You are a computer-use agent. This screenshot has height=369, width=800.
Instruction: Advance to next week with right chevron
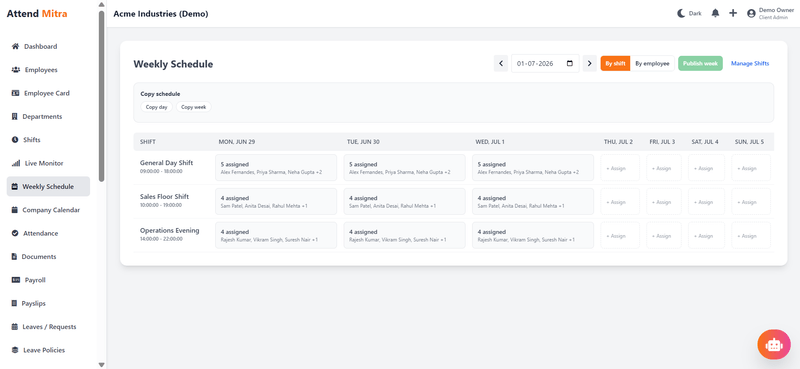(x=589, y=64)
